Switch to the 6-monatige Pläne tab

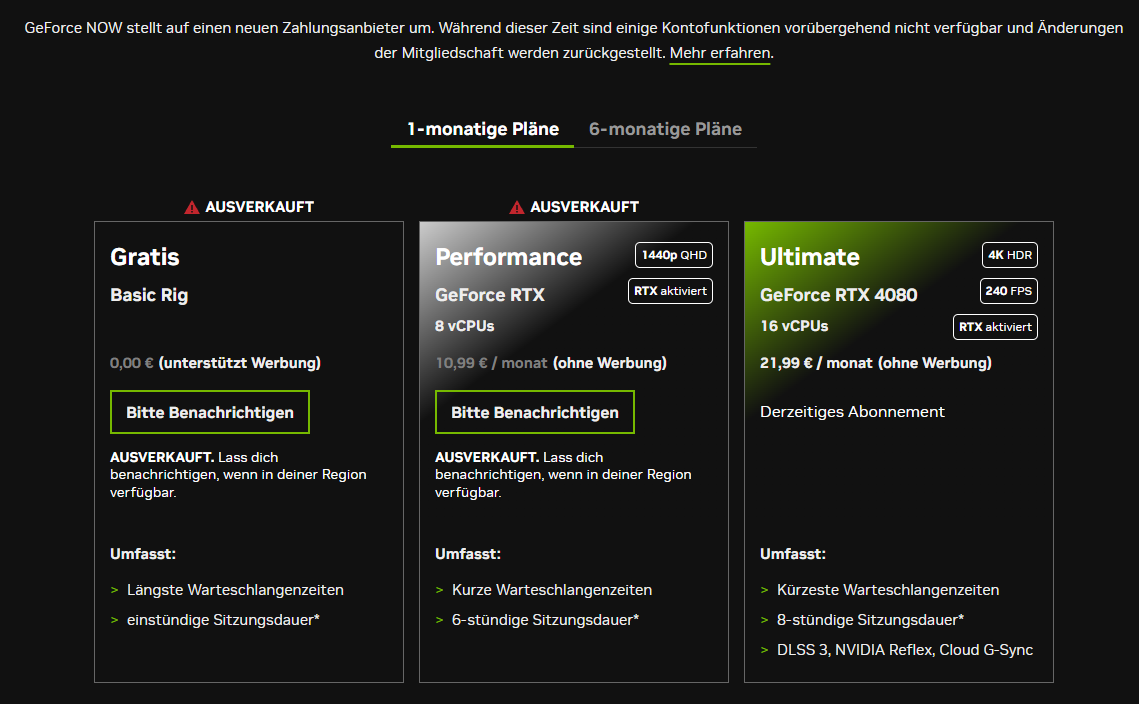tap(665, 129)
